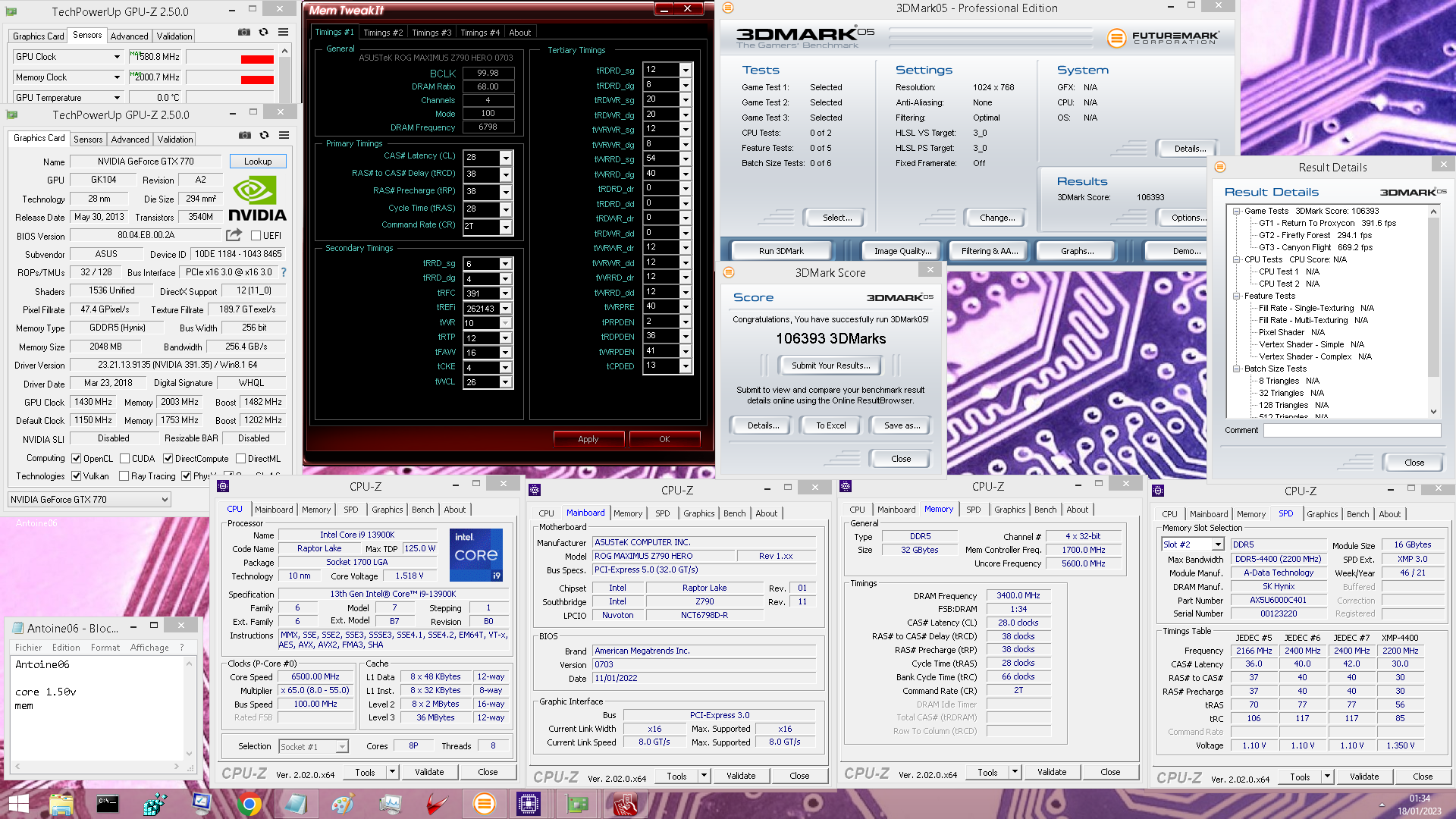Open Slot #2 dropdown in CPU-Z SPD
The image size is (1456, 819).
1218,544
